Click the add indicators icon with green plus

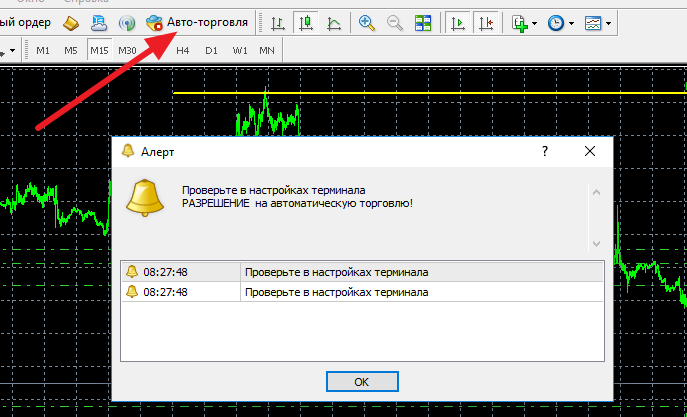pyautogui.click(x=520, y=23)
